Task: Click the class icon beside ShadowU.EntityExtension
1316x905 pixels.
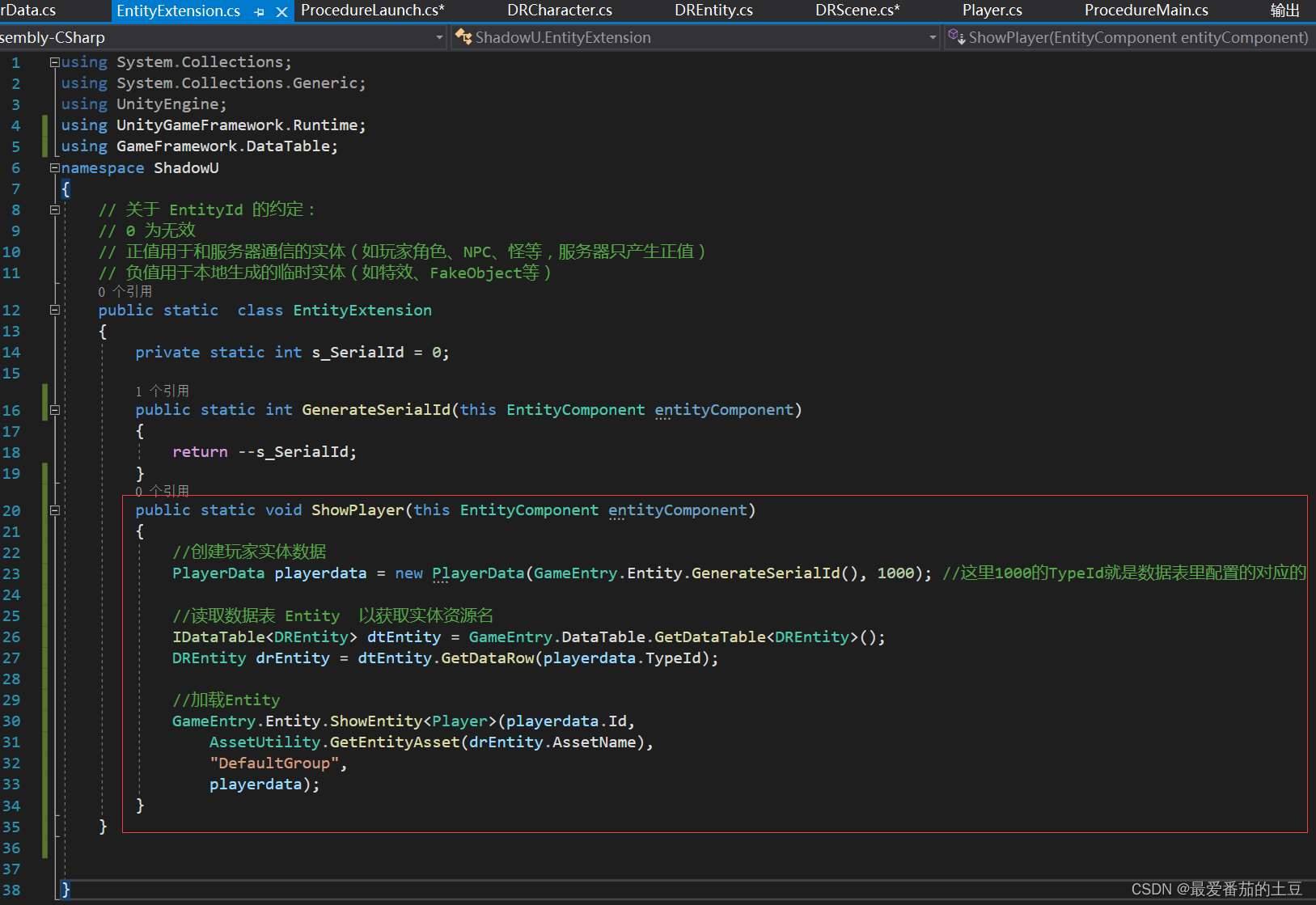Action: (x=463, y=37)
